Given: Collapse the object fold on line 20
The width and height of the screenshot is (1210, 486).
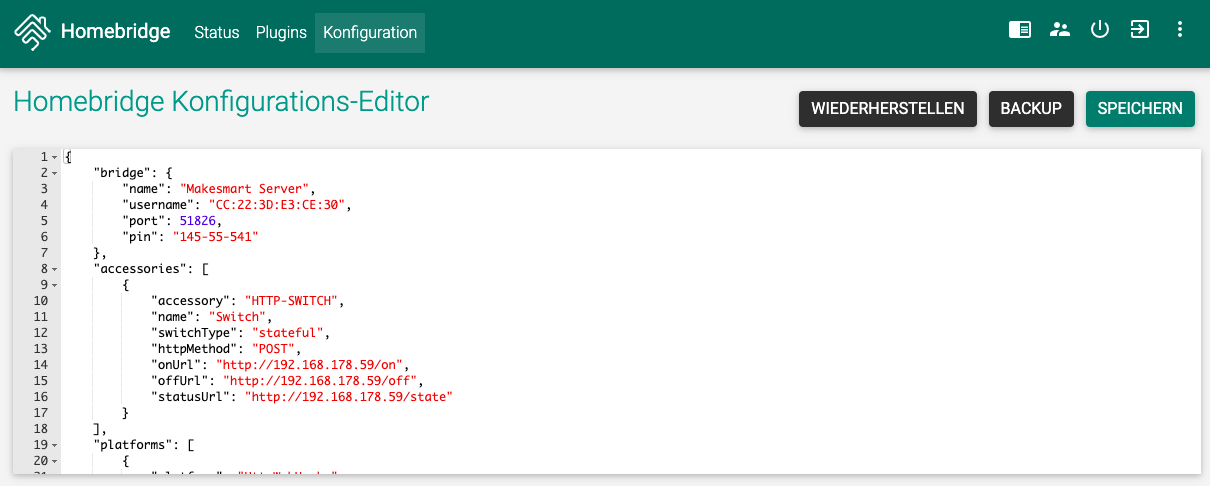Looking at the screenshot, I should 54,461.
